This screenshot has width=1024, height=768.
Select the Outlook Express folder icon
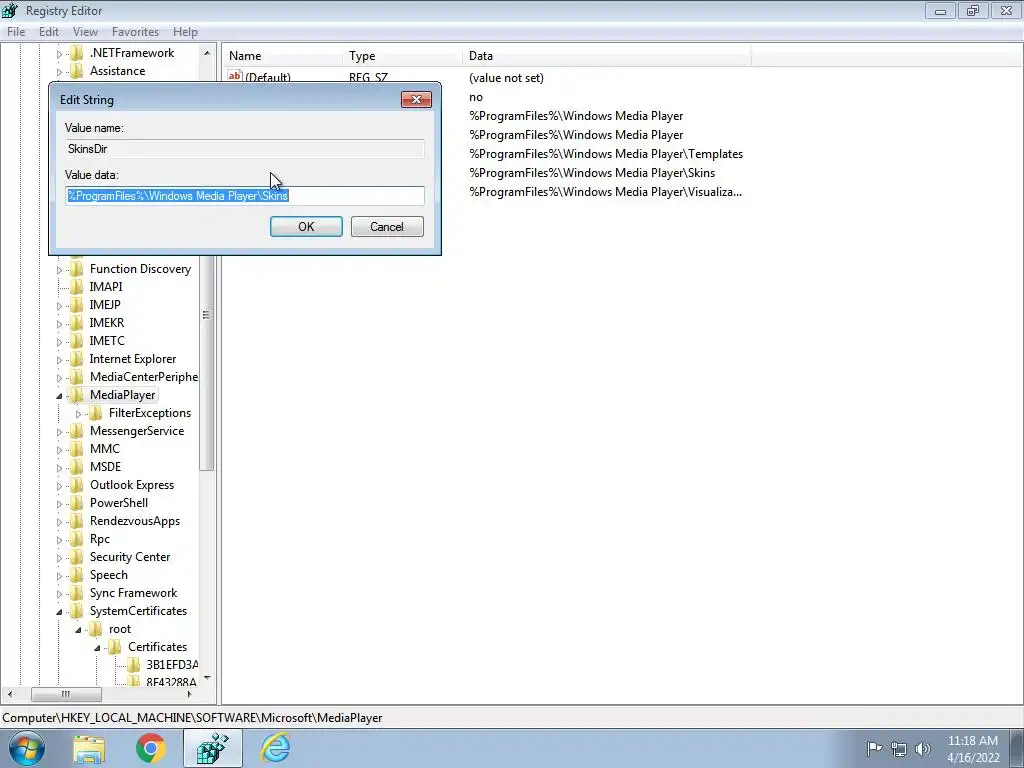(76, 485)
